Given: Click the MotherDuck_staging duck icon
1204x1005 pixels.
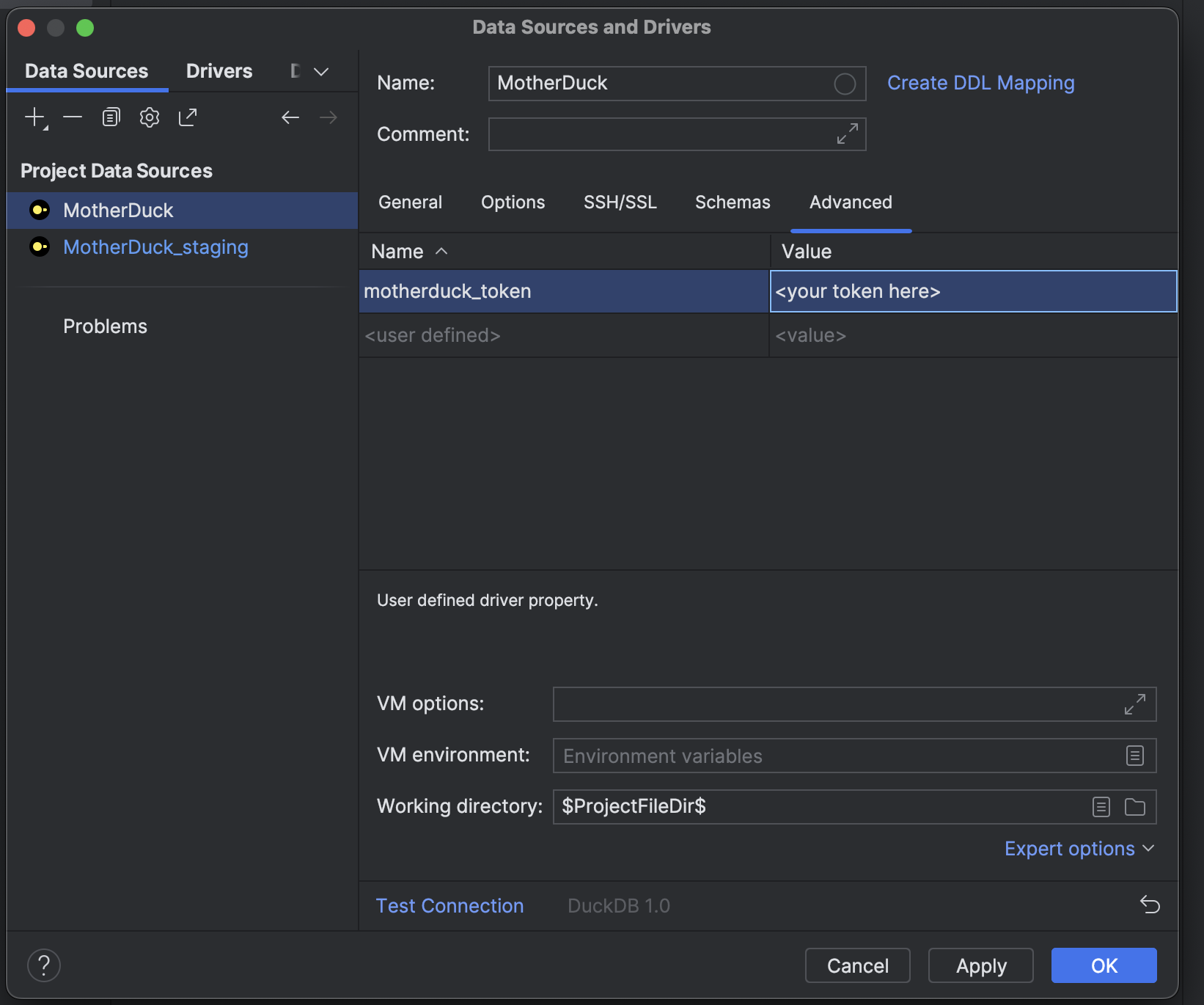Looking at the screenshot, I should coord(40,246).
